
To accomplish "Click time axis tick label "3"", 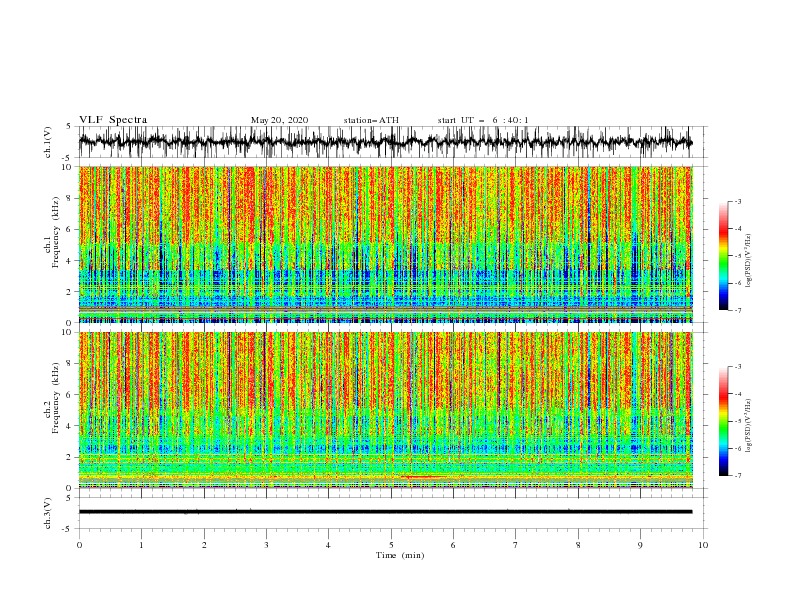I will point(266,545).
